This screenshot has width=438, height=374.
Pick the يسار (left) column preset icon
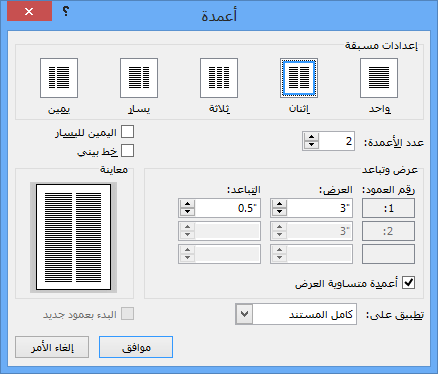click(x=139, y=78)
